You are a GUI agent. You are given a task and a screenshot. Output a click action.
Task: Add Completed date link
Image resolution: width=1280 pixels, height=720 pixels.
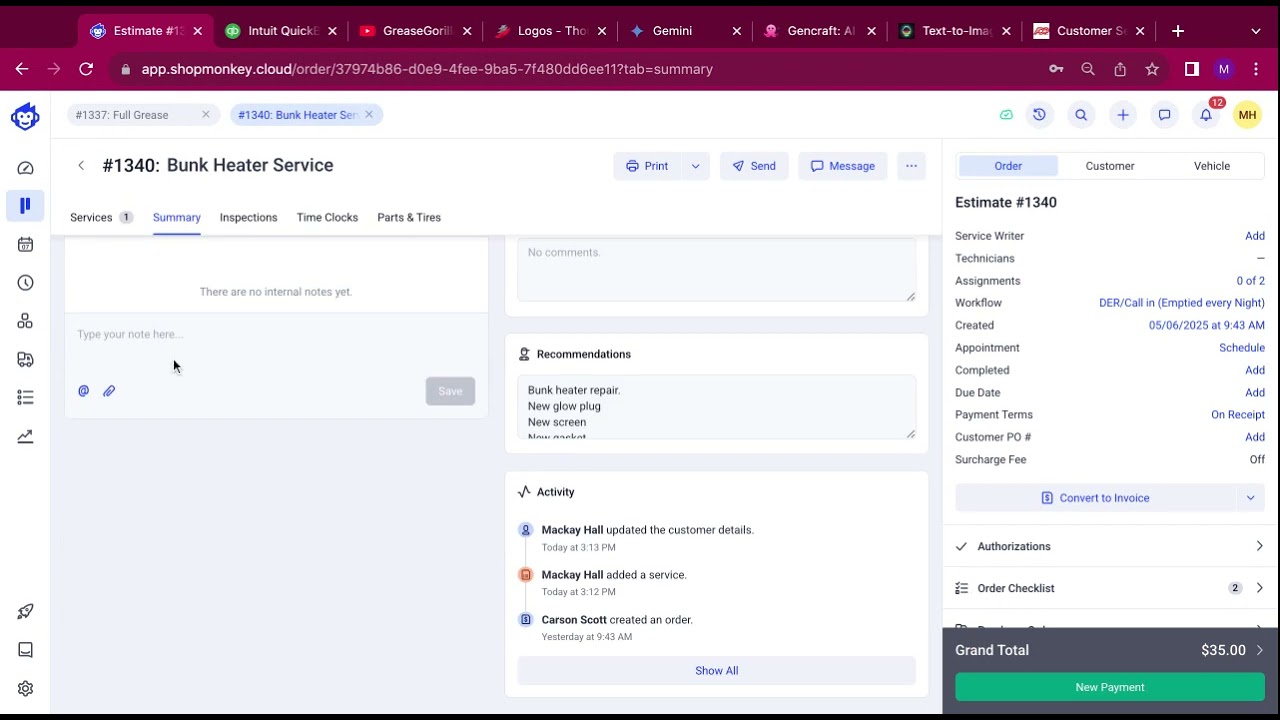pyautogui.click(x=1255, y=370)
